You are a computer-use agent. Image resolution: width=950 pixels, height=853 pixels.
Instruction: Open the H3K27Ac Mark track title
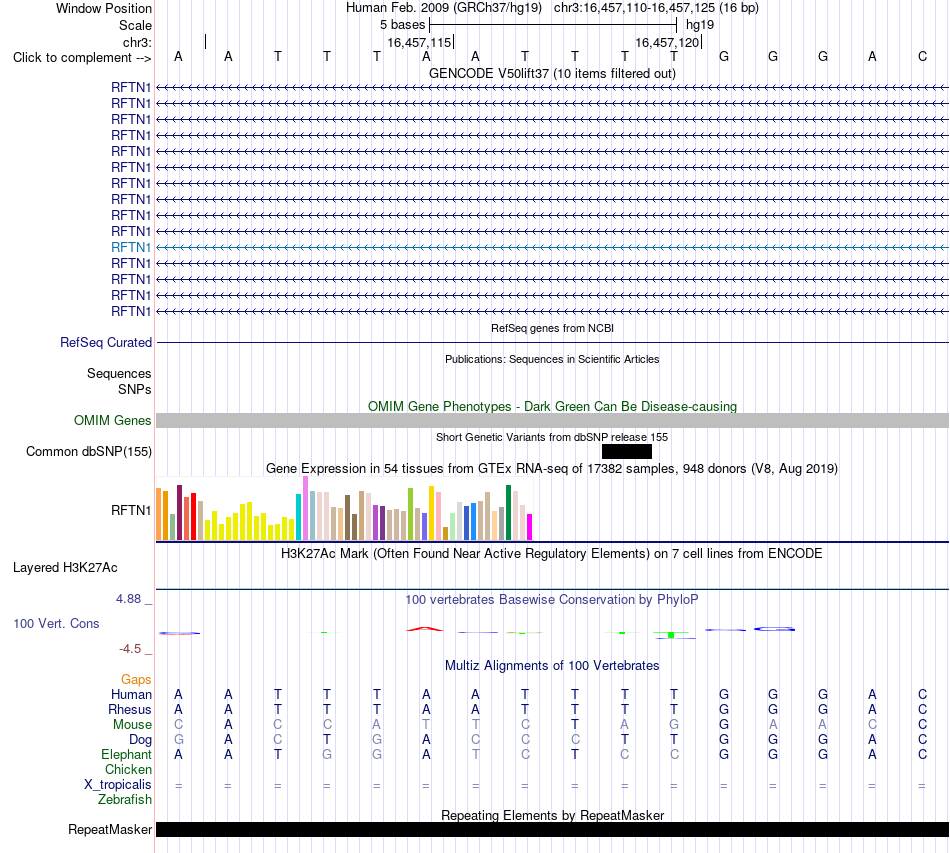point(552,553)
